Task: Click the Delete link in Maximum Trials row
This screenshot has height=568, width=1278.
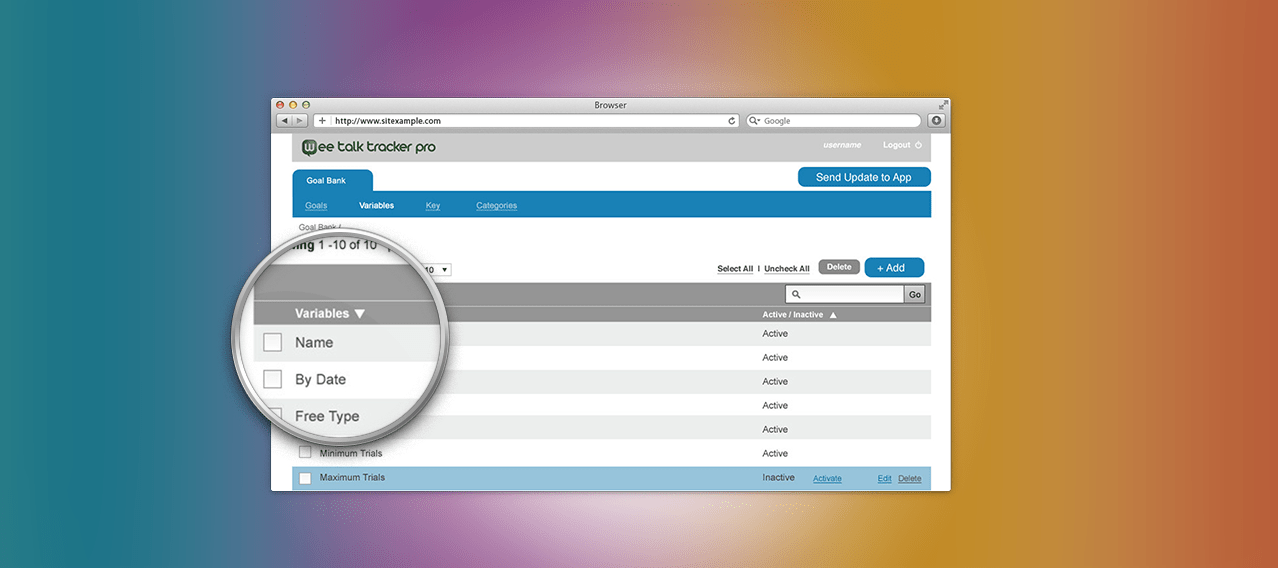Action: coord(910,479)
